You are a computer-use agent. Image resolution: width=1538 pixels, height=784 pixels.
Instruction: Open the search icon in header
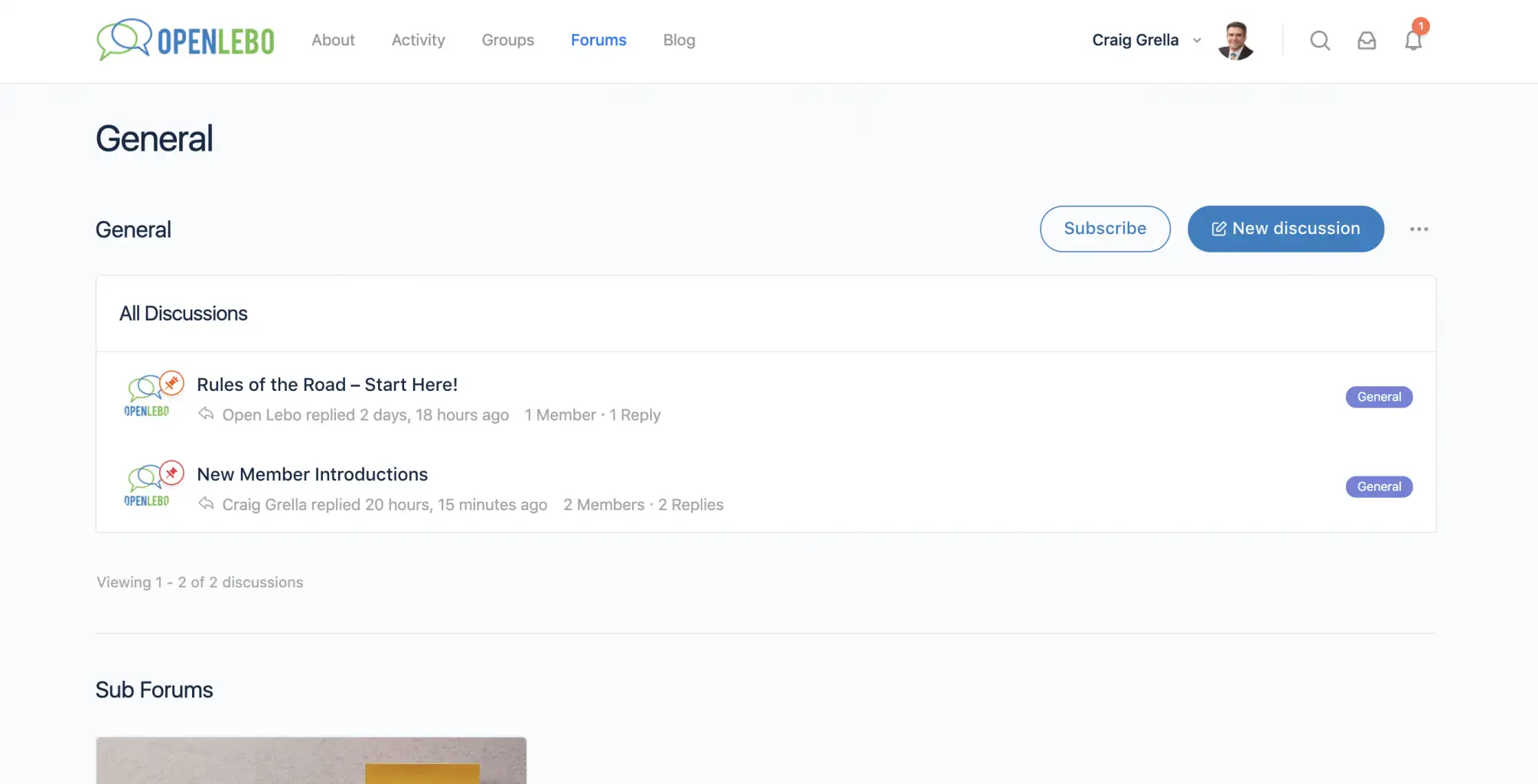[x=1320, y=41]
